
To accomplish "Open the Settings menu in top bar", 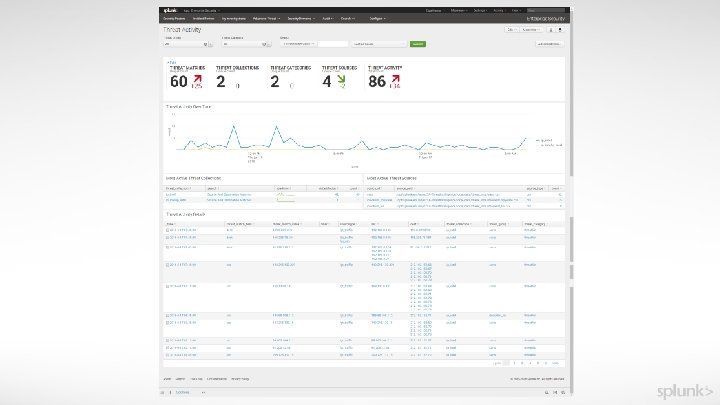I will (x=480, y=11).
